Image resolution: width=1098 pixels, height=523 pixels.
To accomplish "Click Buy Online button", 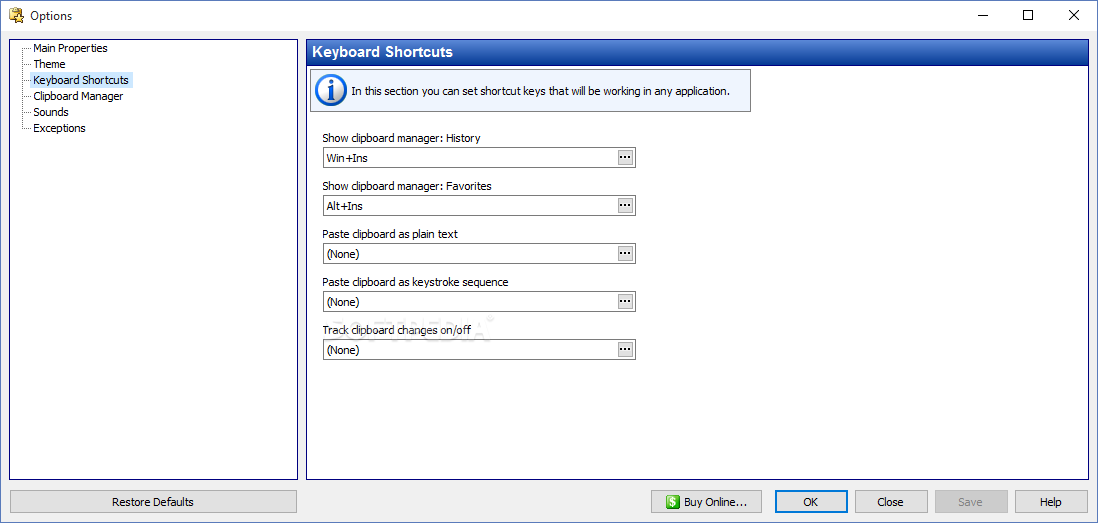I will pyautogui.click(x=706, y=502).
